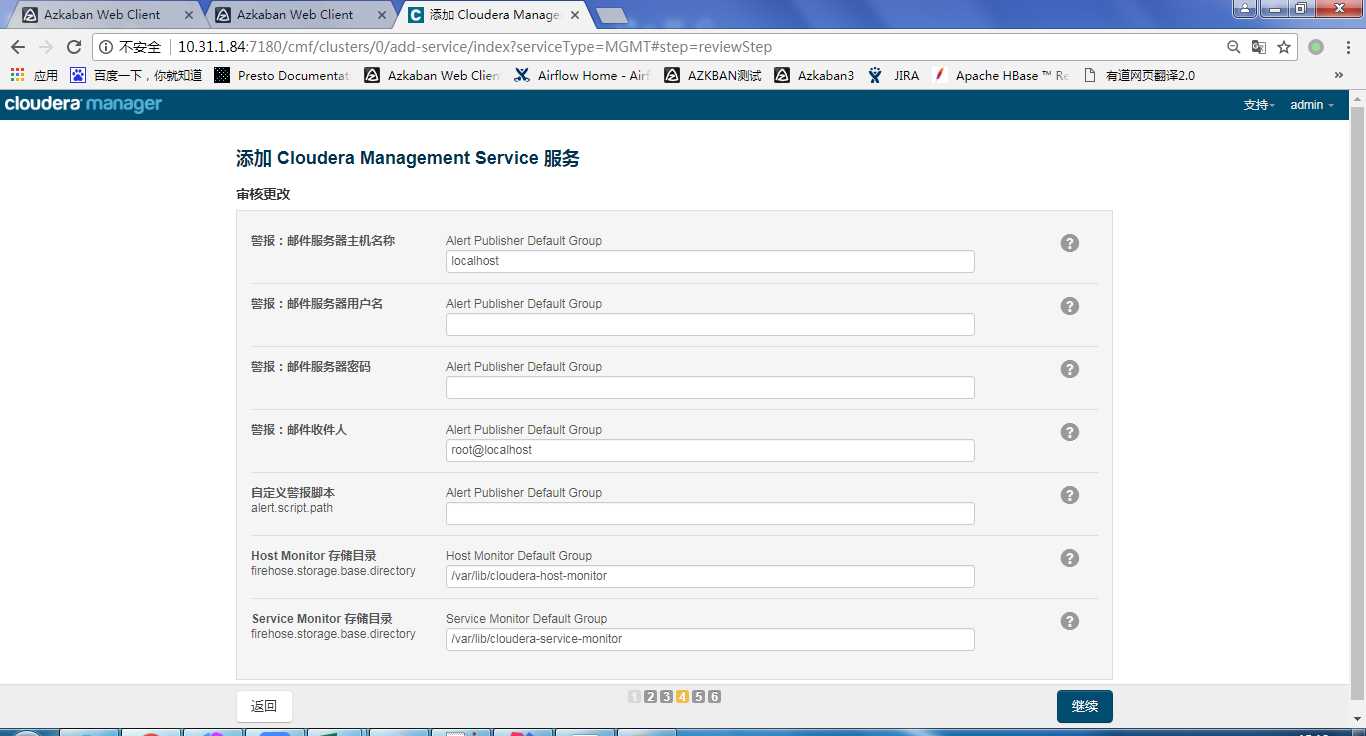Screen dimensions: 1366x736
Task: Jump to wizard step 2
Action: coord(650,697)
